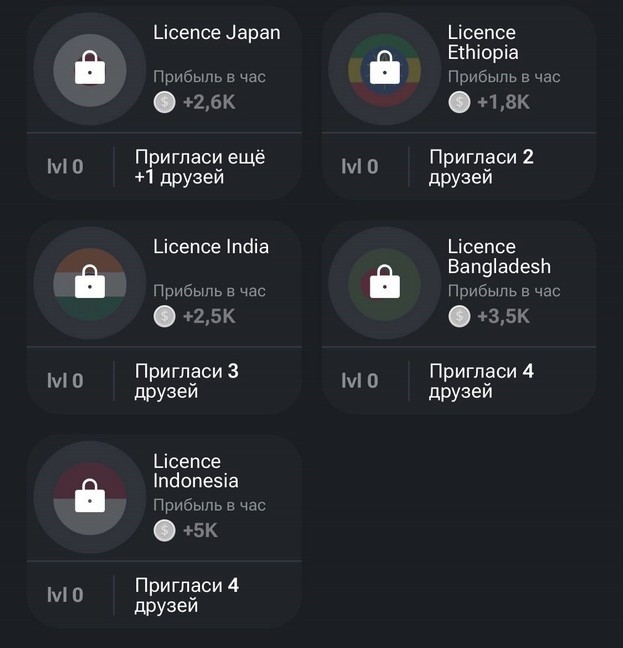The image size is (623, 648).
Task: Select the locked Indonesia flag icon
Action: click(90, 497)
